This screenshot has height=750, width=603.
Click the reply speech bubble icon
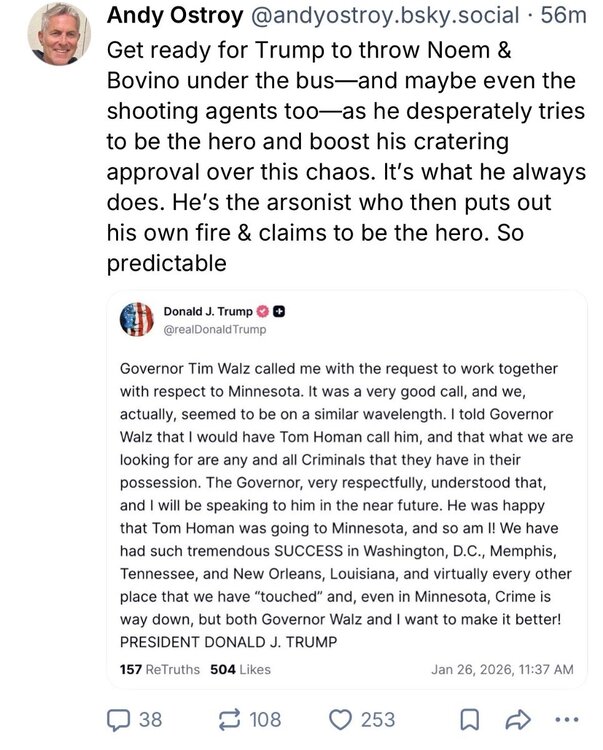tap(120, 719)
